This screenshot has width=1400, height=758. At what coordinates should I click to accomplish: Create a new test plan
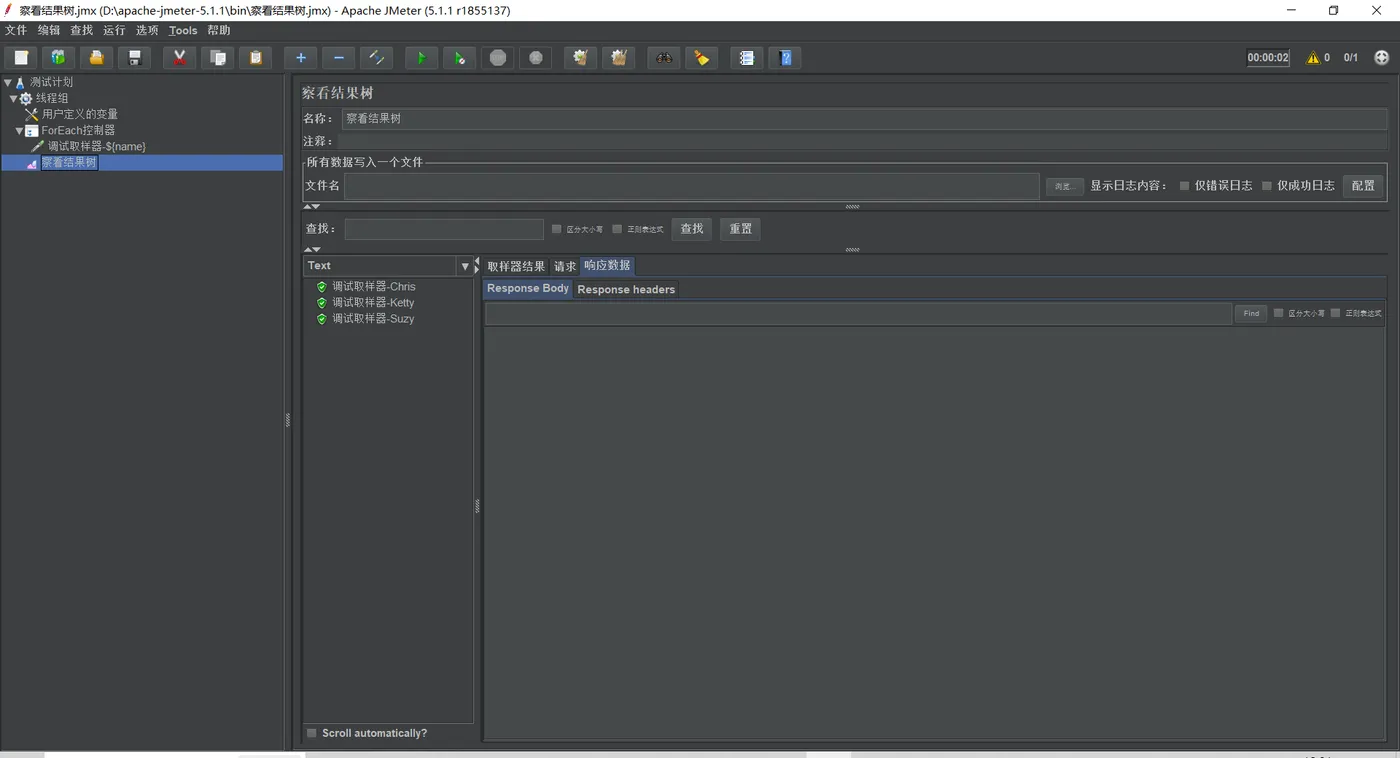pos(20,58)
